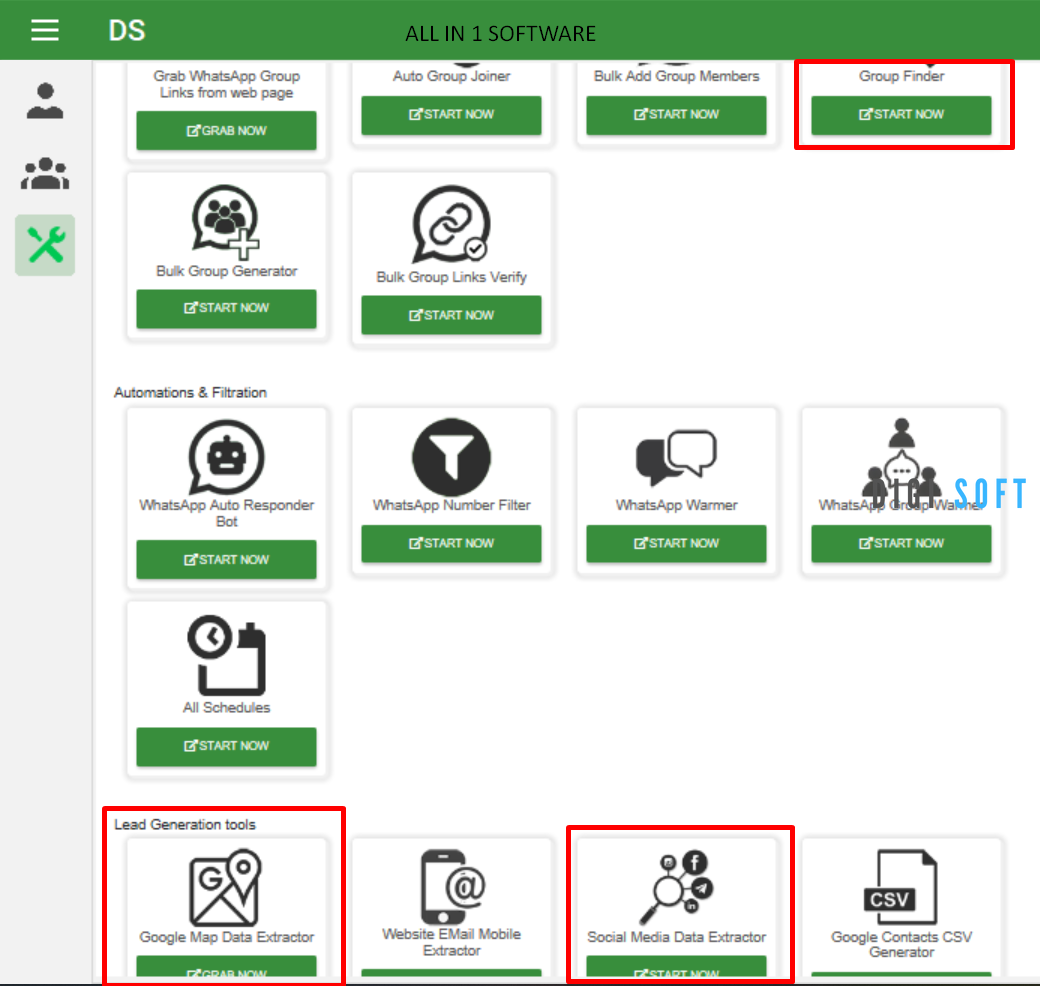Click the DS logo
The width and height of the screenshot is (1040, 986).
pos(127,31)
